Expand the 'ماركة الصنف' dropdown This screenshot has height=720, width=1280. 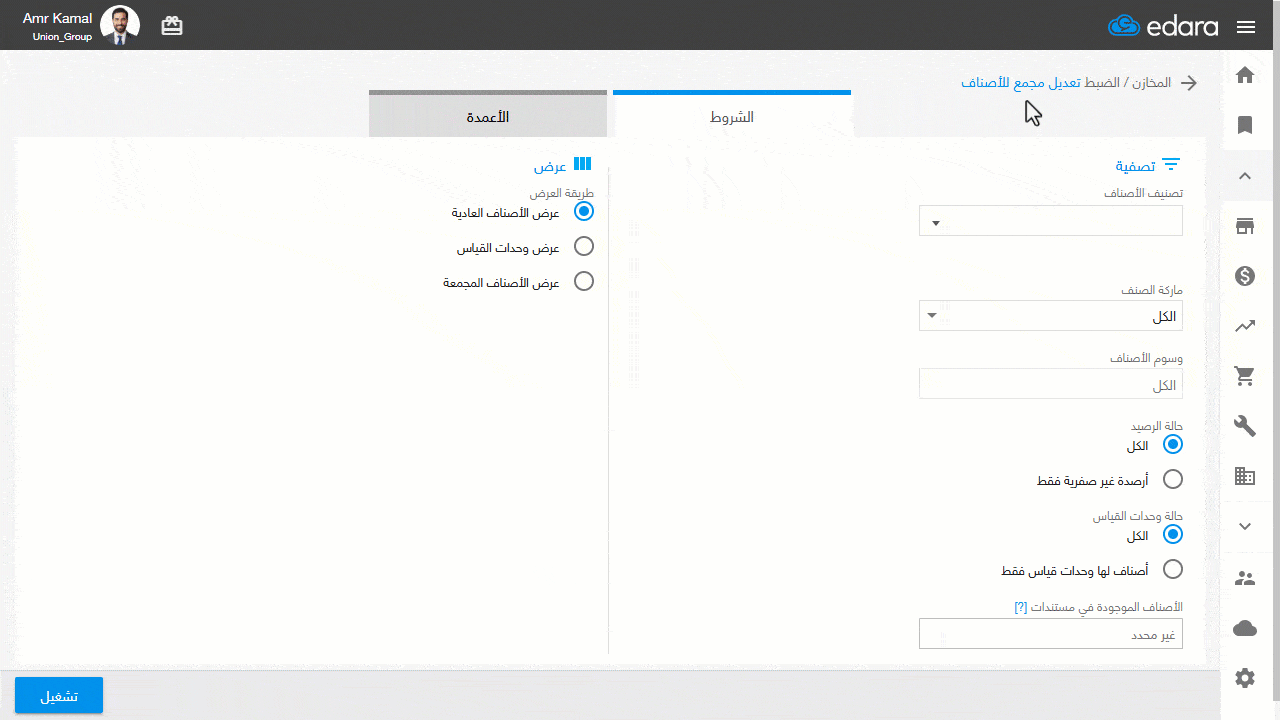1050,316
